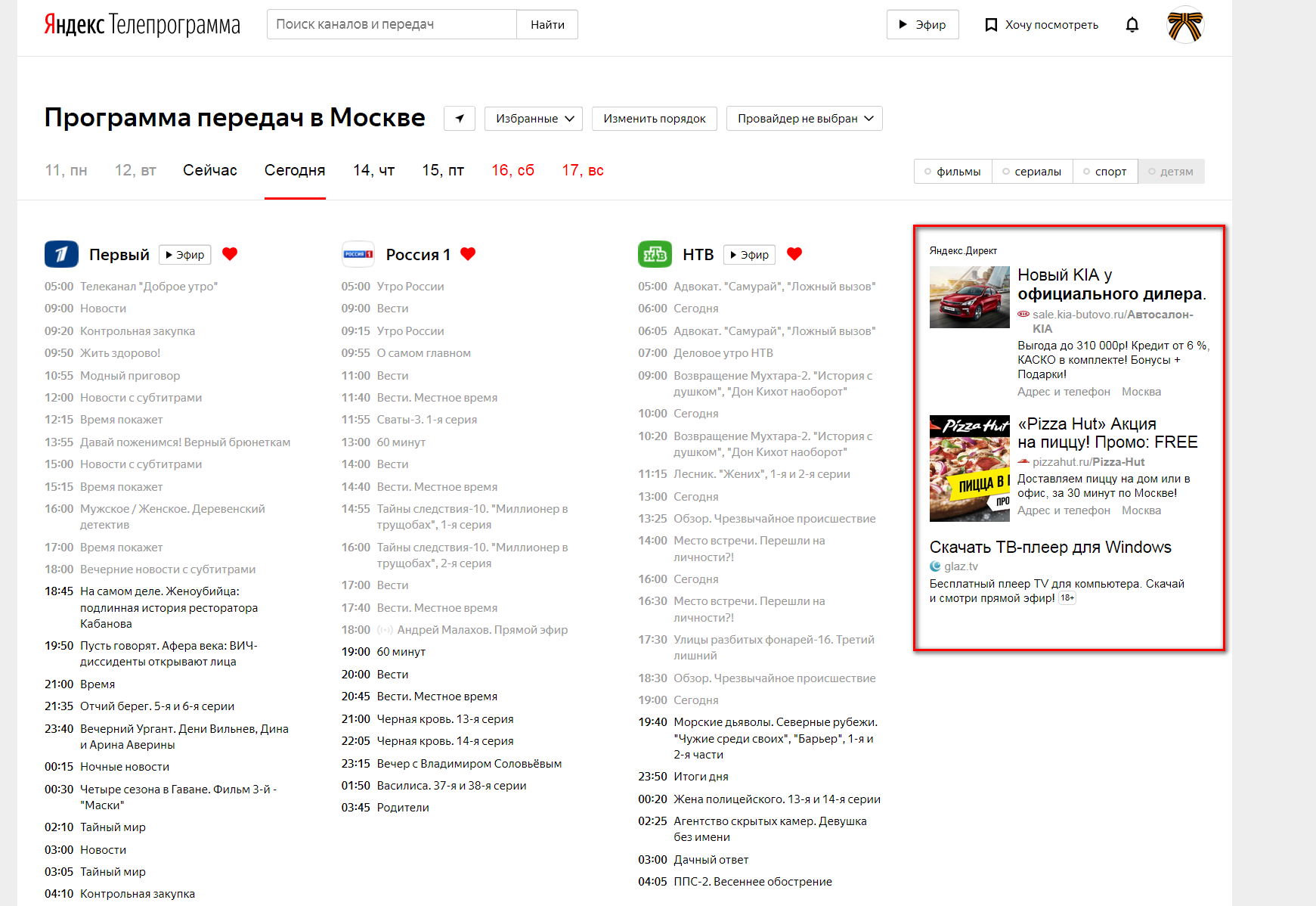Screen dimensions: 1316x906
Task: Follow the glaz.tv link
Action: coord(961,565)
